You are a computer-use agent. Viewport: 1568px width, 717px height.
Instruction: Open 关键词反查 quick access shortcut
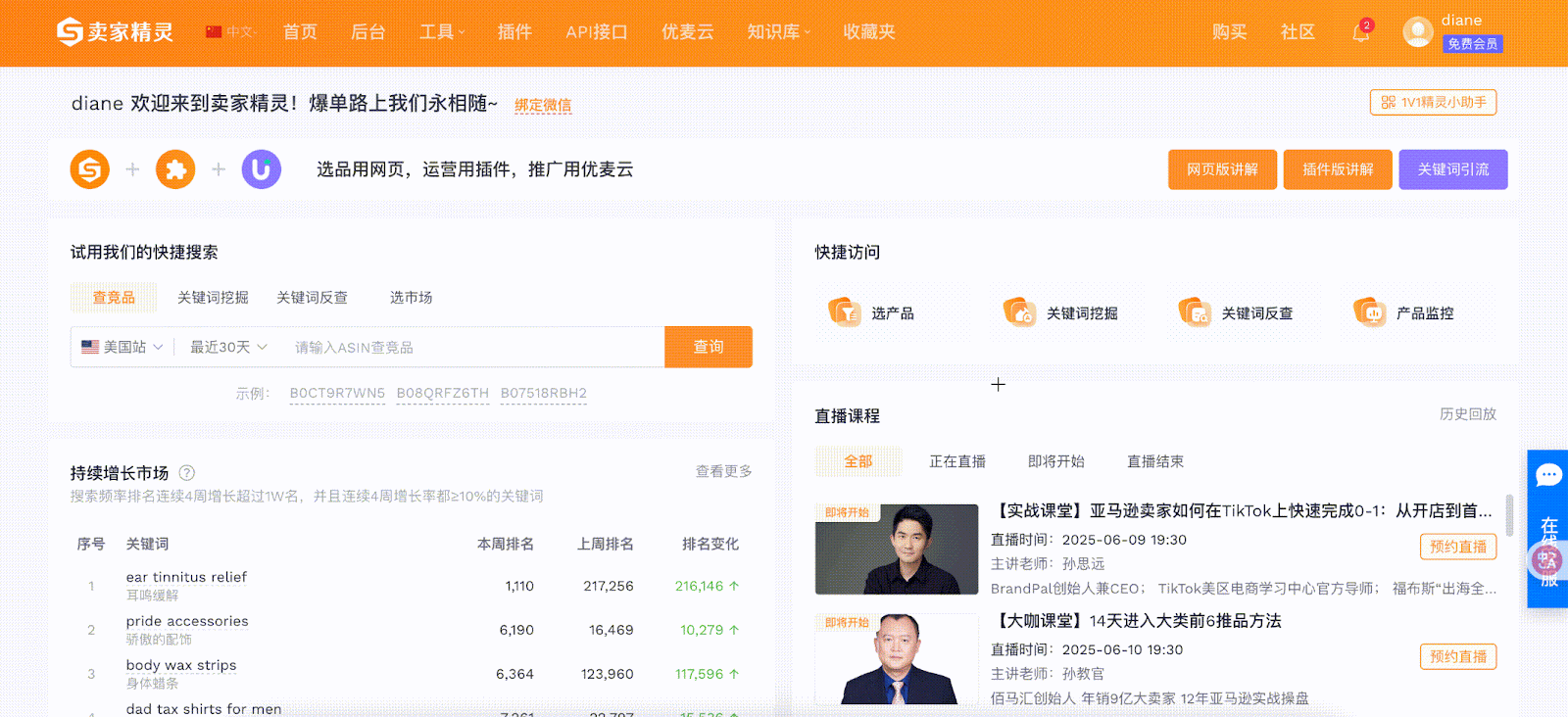pos(1236,313)
